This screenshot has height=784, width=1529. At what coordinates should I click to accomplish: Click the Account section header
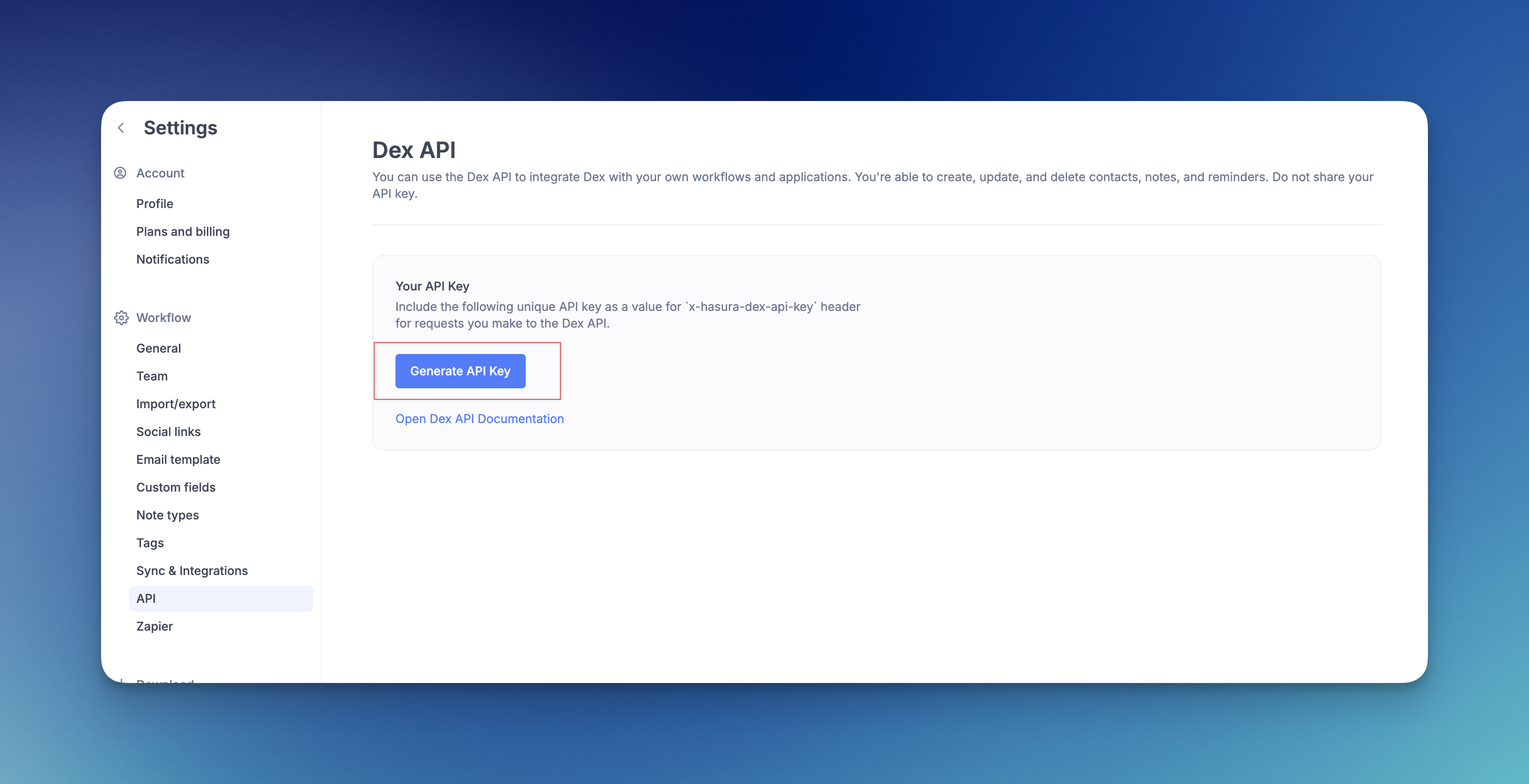[x=160, y=173]
